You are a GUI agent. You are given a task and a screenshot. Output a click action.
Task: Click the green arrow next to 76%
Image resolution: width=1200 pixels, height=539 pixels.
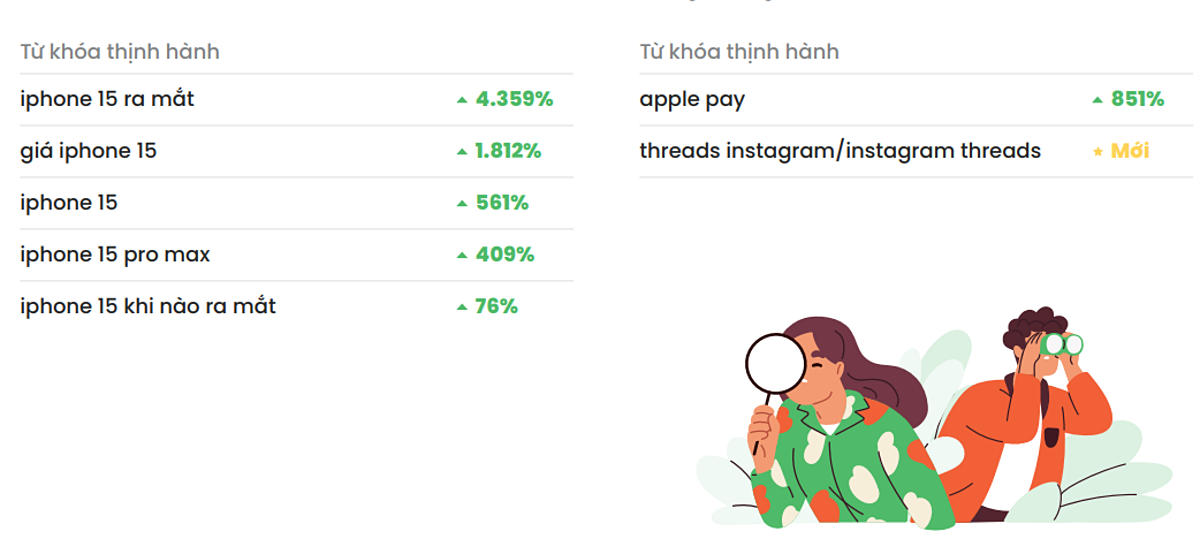pos(462,308)
